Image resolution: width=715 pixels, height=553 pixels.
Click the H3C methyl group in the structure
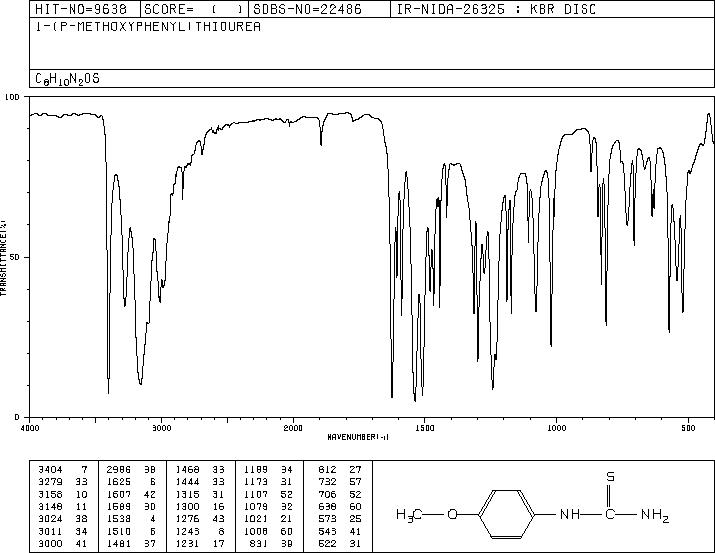[409, 515]
